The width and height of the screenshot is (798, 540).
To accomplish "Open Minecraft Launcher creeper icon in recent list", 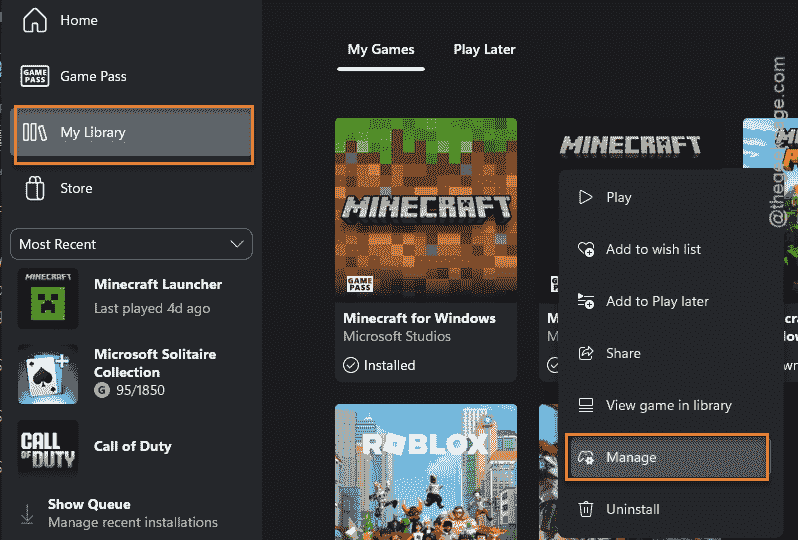I will (48, 298).
